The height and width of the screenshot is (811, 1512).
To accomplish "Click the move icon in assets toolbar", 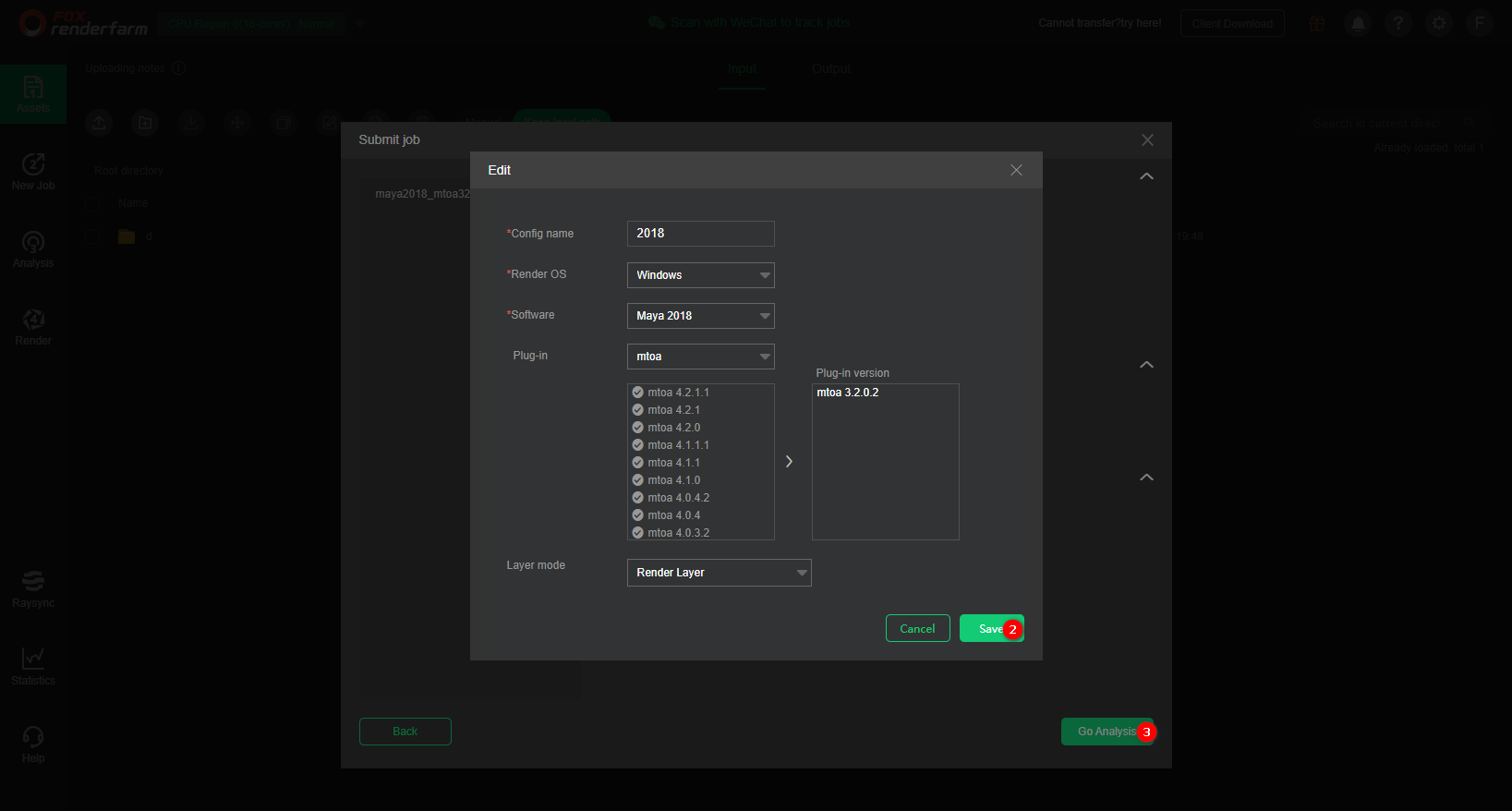I will (237, 123).
